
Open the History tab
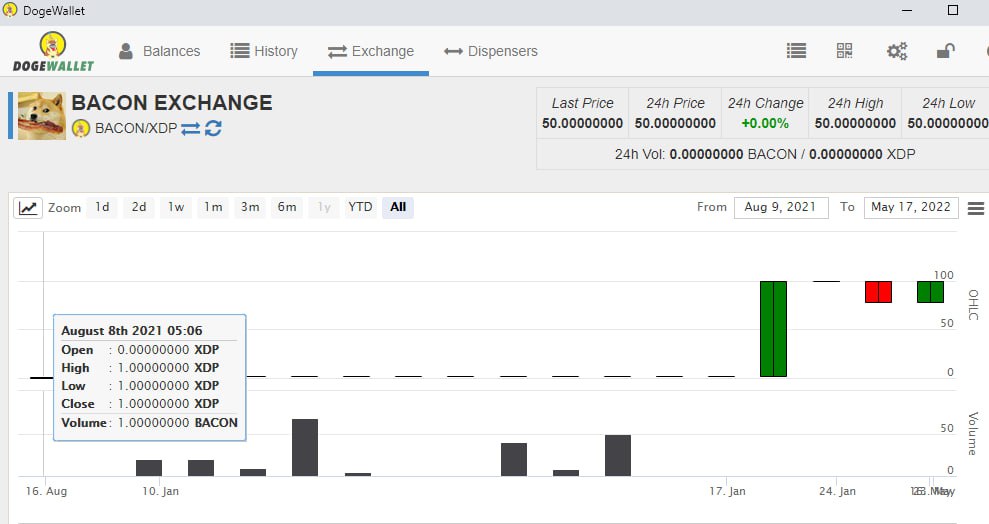[264, 51]
